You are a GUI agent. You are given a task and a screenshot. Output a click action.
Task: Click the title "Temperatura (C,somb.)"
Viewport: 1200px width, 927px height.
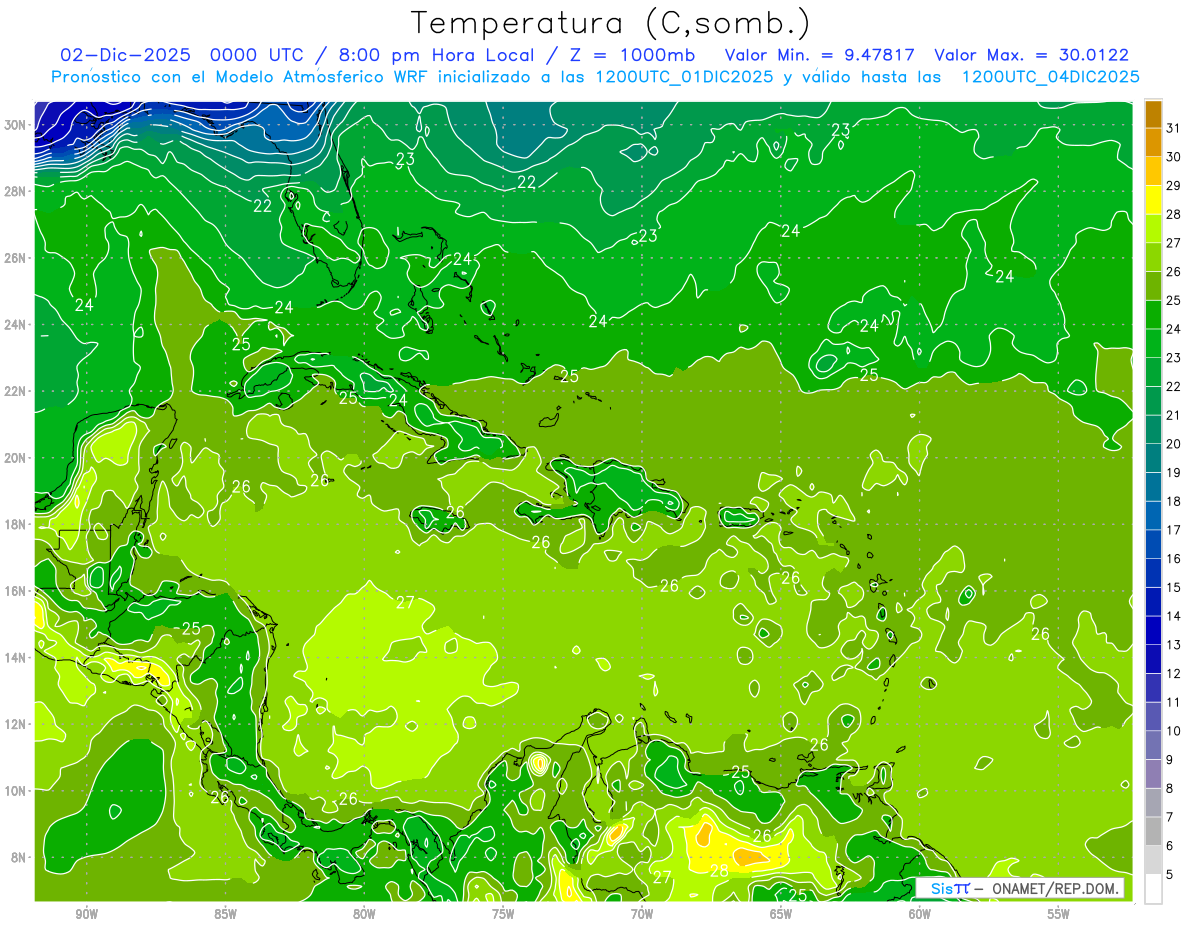611,22
